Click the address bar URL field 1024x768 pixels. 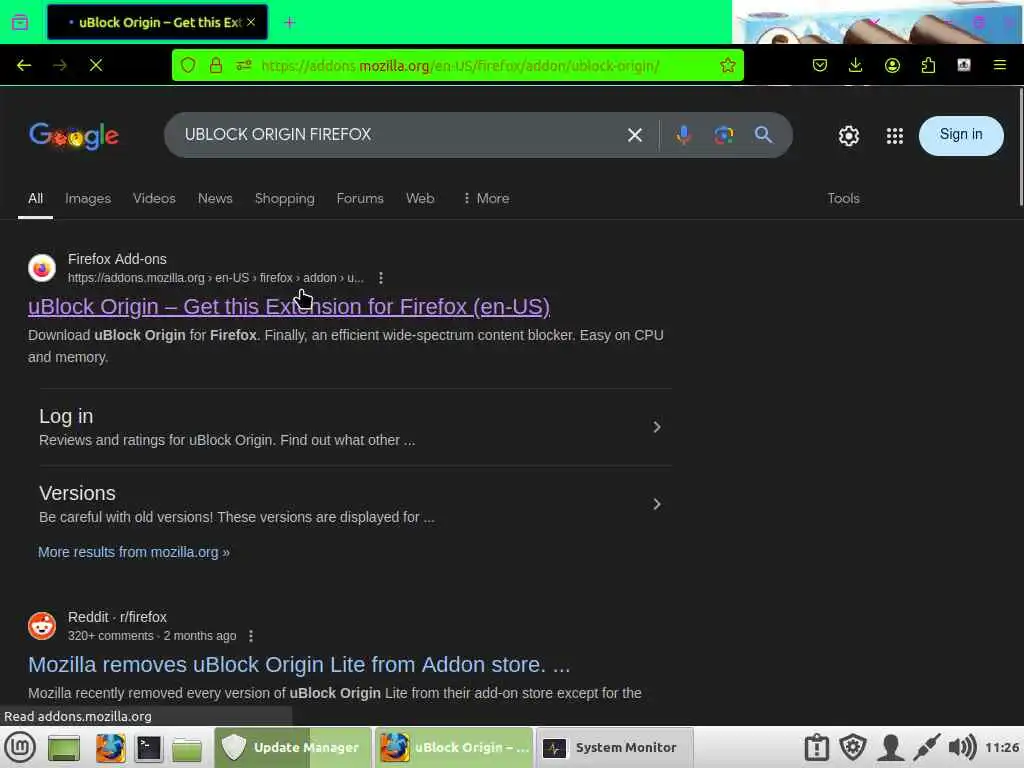(x=460, y=66)
